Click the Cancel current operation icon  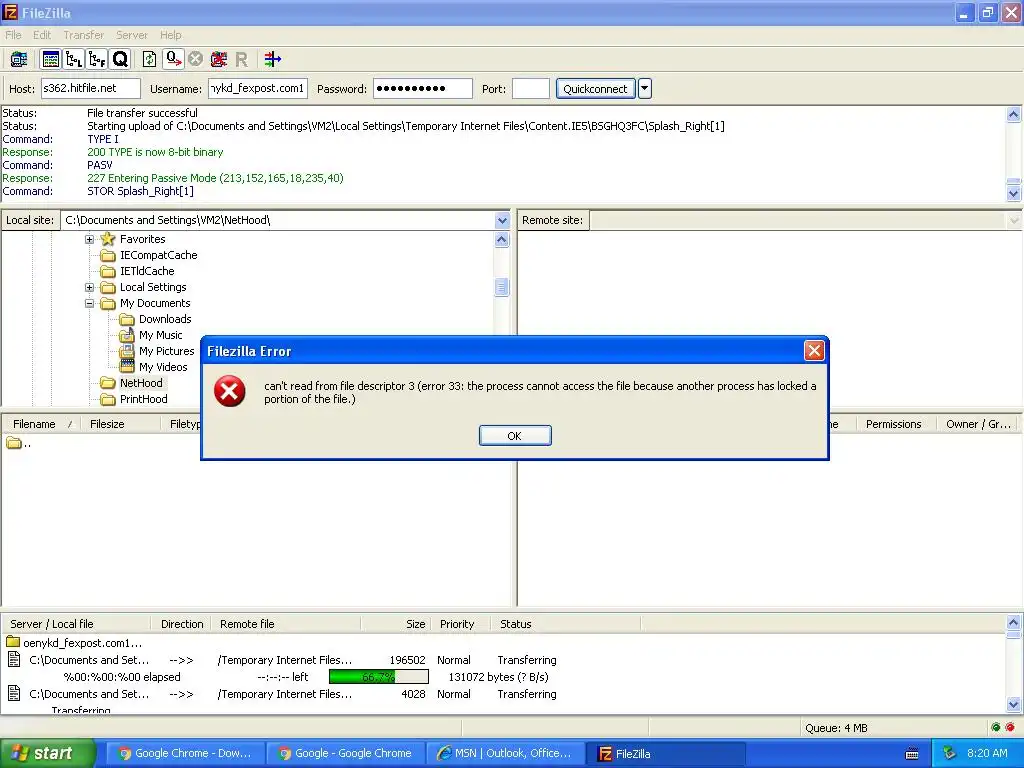point(195,59)
